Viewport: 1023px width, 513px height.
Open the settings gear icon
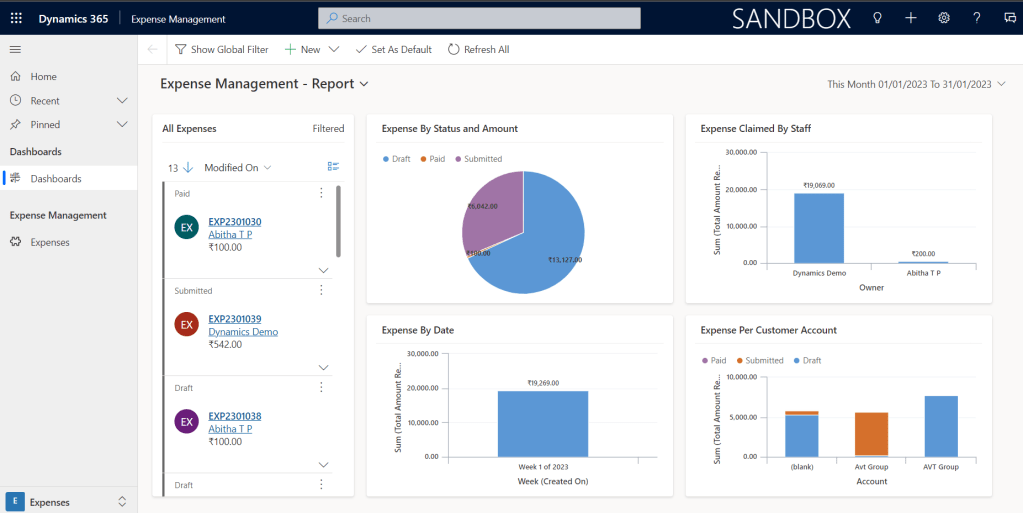coord(944,18)
